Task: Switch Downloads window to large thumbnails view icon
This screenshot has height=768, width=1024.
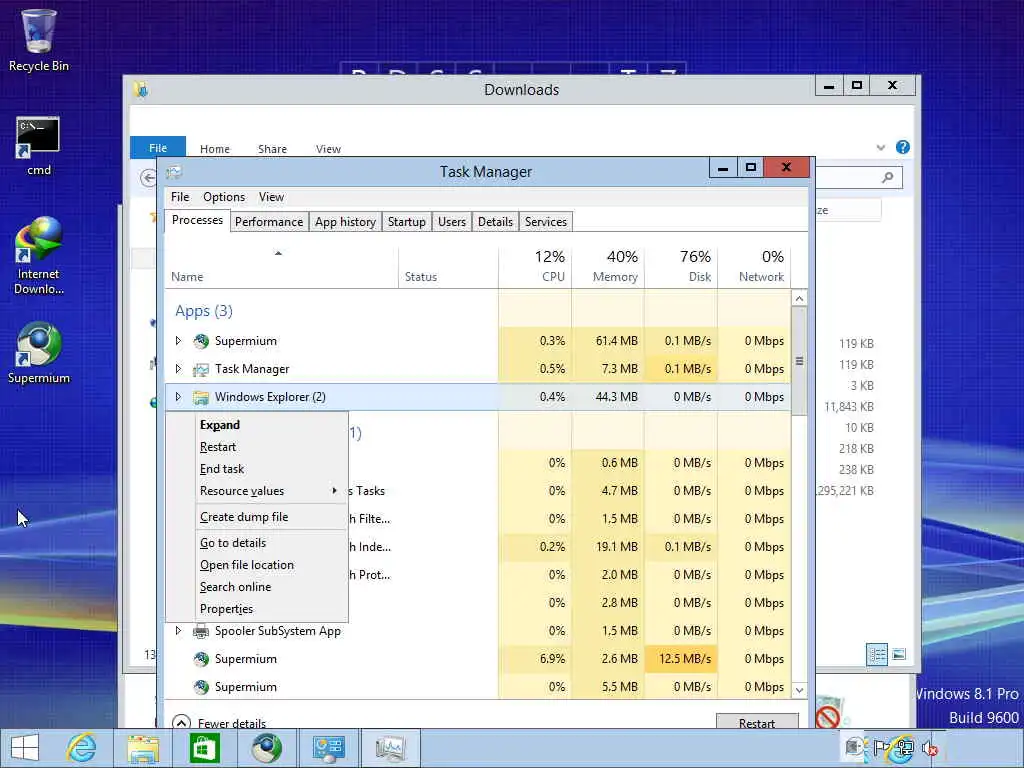Action: pos(899,654)
